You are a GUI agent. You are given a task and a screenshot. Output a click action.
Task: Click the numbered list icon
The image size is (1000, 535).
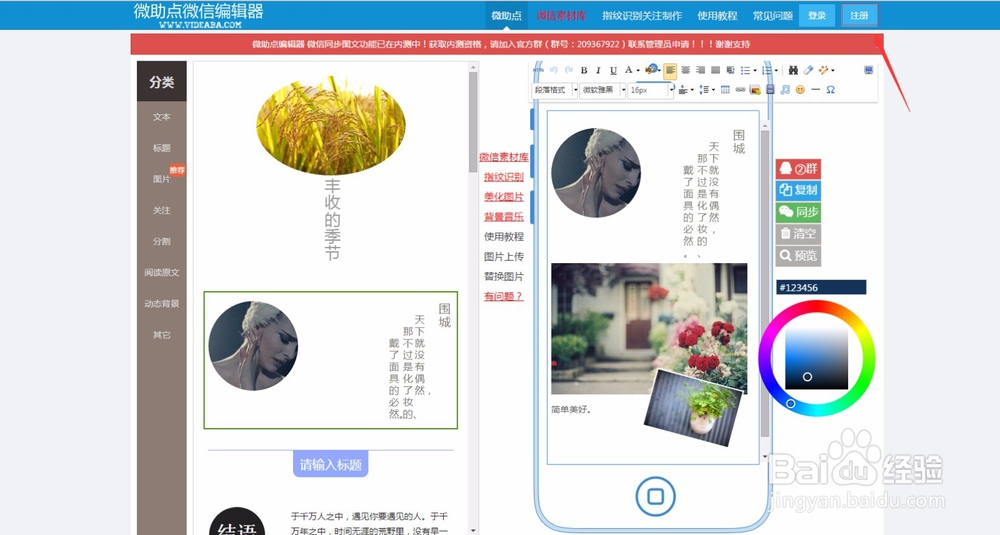pyautogui.click(x=766, y=70)
